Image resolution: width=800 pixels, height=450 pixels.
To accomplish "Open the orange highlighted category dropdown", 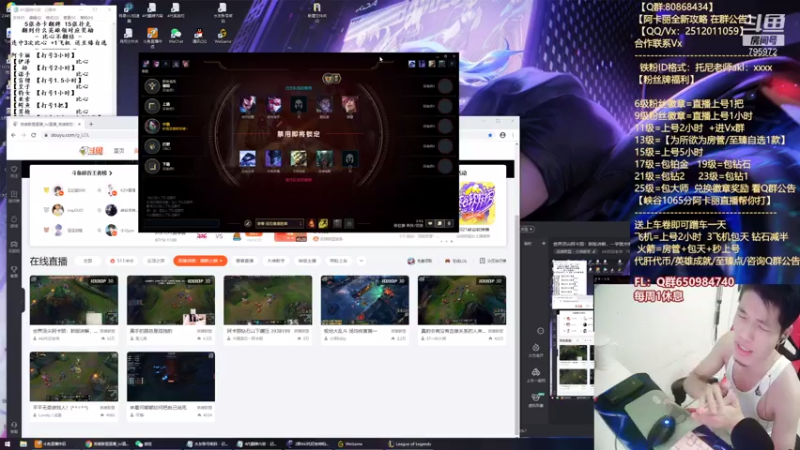I will pyautogui.click(x=200, y=261).
